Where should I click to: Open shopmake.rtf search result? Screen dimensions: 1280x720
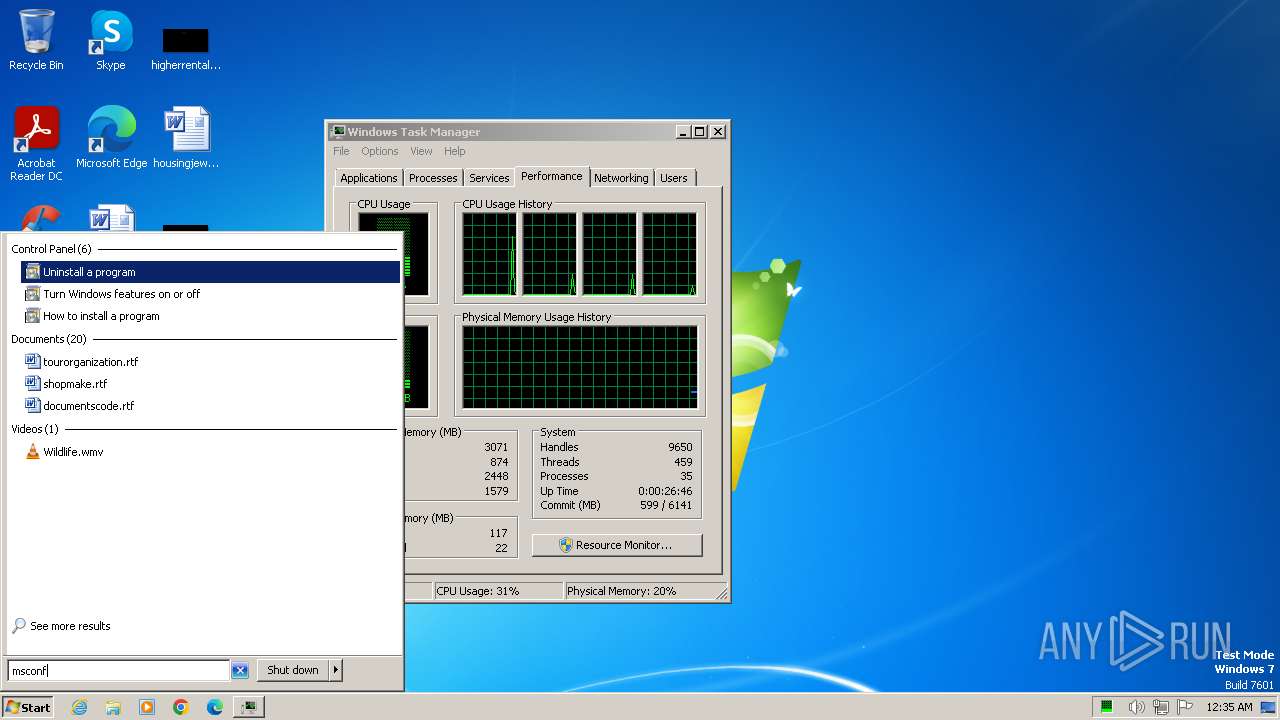click(x=210, y=384)
